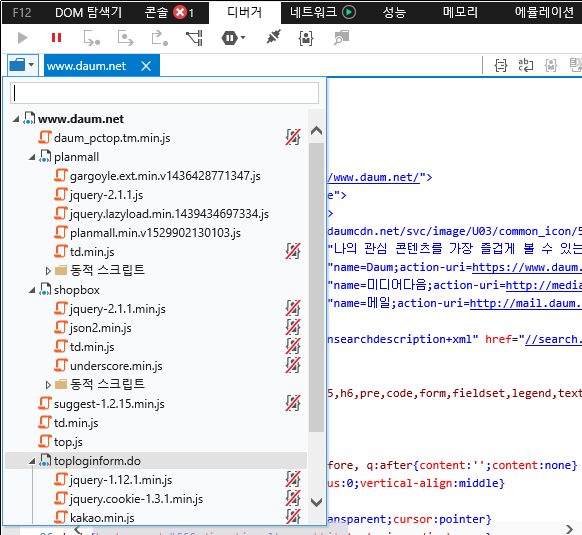Screen dimensions: 582x535
Task: Open the exception behavior dropdown icon
Action: pos(233,38)
